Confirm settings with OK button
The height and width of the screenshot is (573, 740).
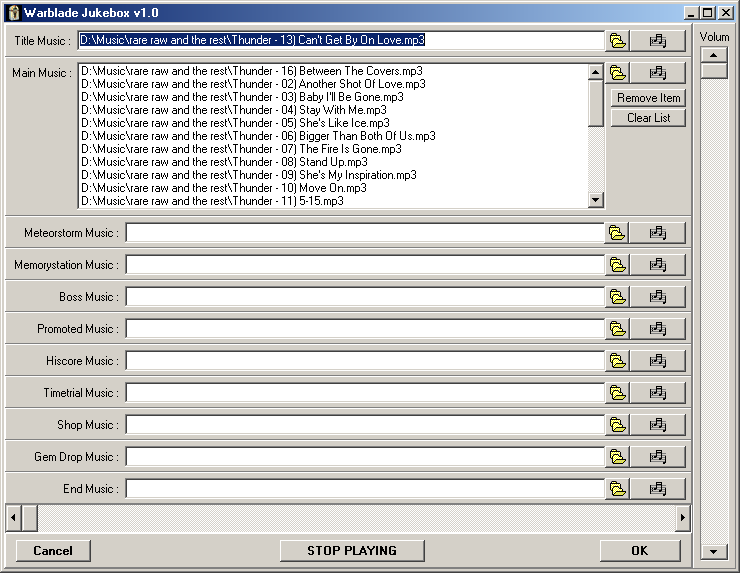[640, 550]
